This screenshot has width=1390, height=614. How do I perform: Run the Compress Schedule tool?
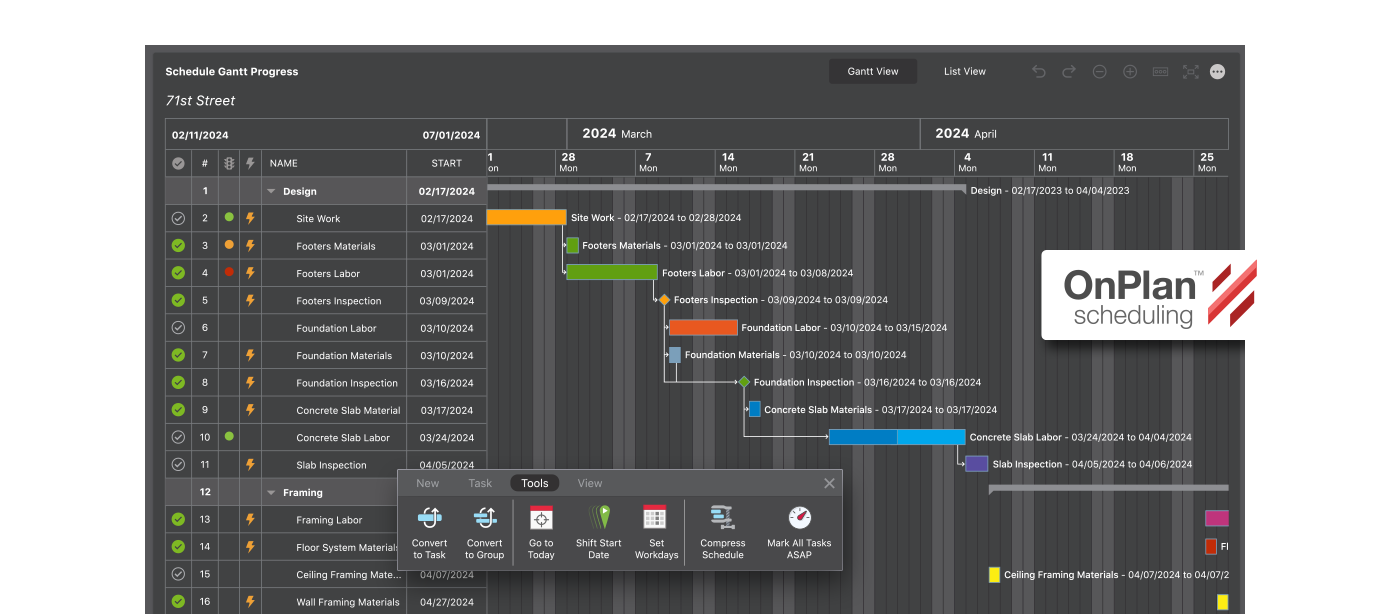pyautogui.click(x=722, y=518)
